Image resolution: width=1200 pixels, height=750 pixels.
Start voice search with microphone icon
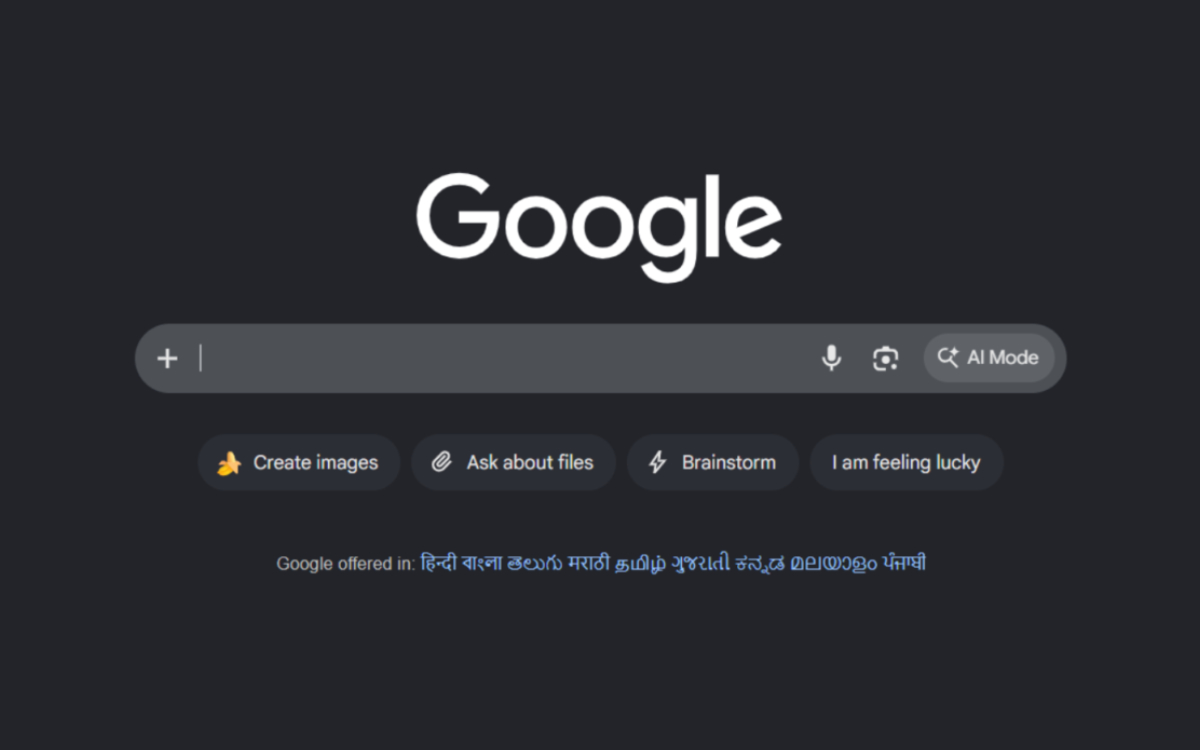[831, 358]
